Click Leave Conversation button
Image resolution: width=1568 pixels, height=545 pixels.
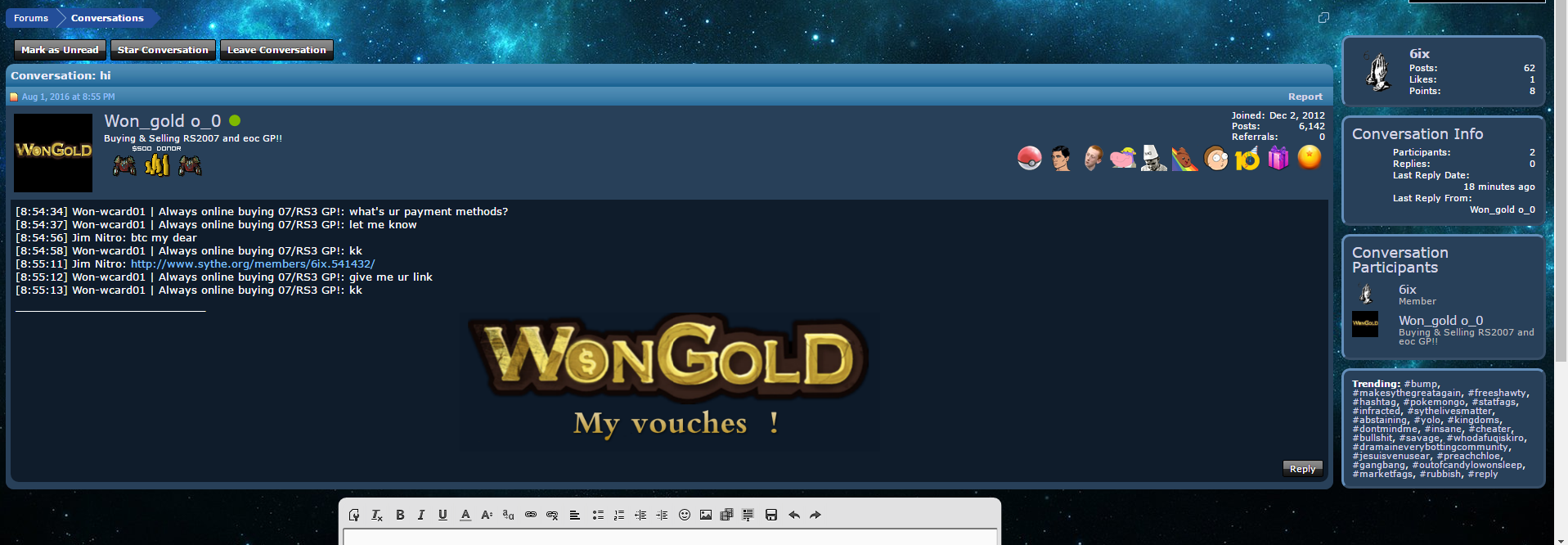coord(276,50)
